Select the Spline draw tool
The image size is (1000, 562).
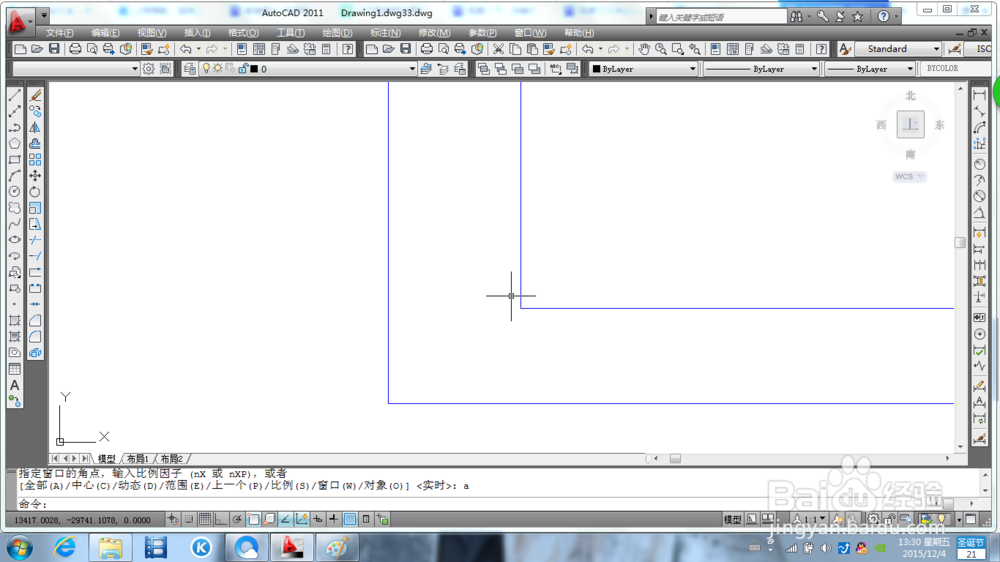click(15, 224)
